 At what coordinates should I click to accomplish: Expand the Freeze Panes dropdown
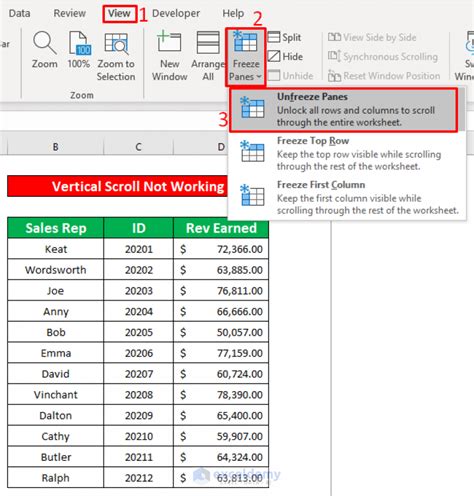[x=246, y=57]
